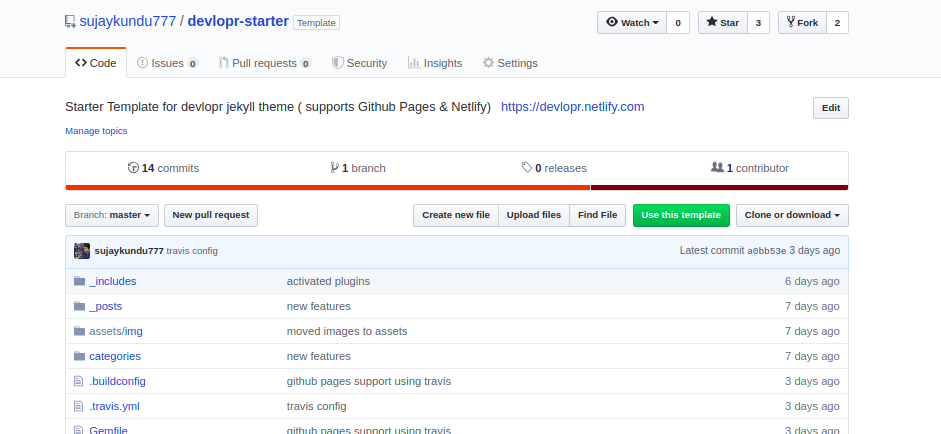This screenshot has width=941, height=434.
Task: Open the Watch notifications dropdown
Action: (633, 22)
